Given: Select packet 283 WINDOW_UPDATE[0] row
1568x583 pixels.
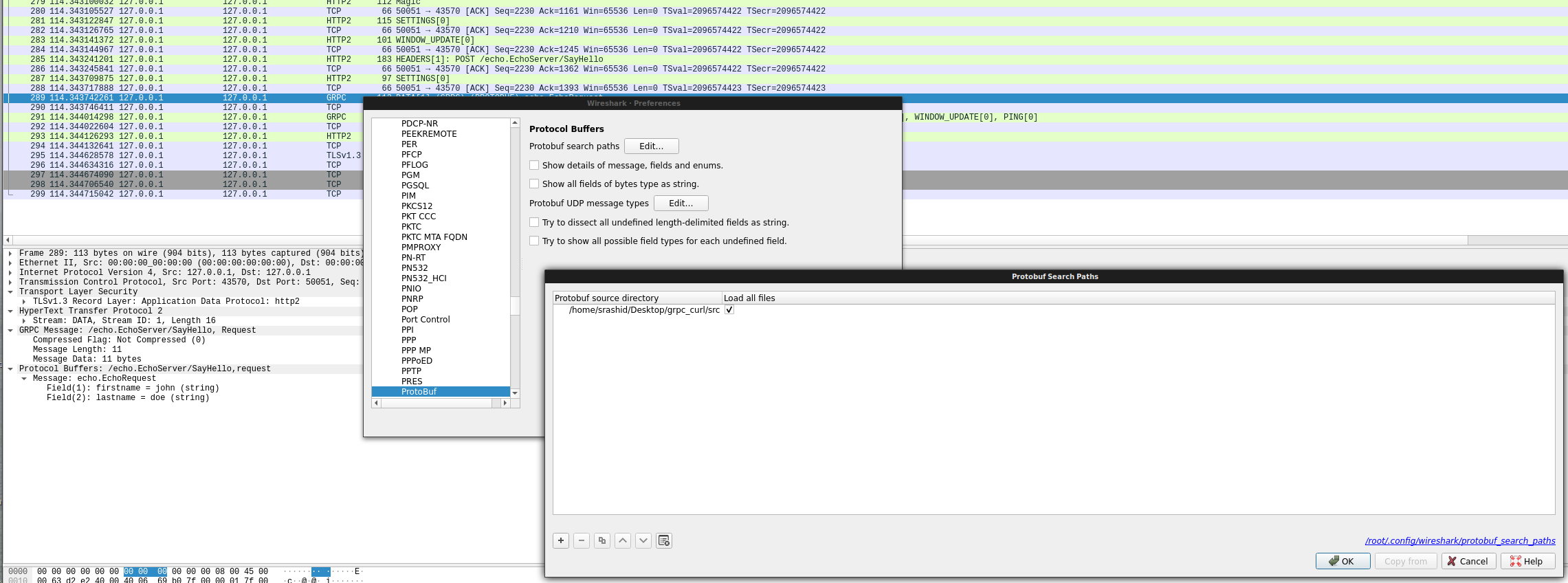Looking at the screenshot, I should tap(785, 40).
